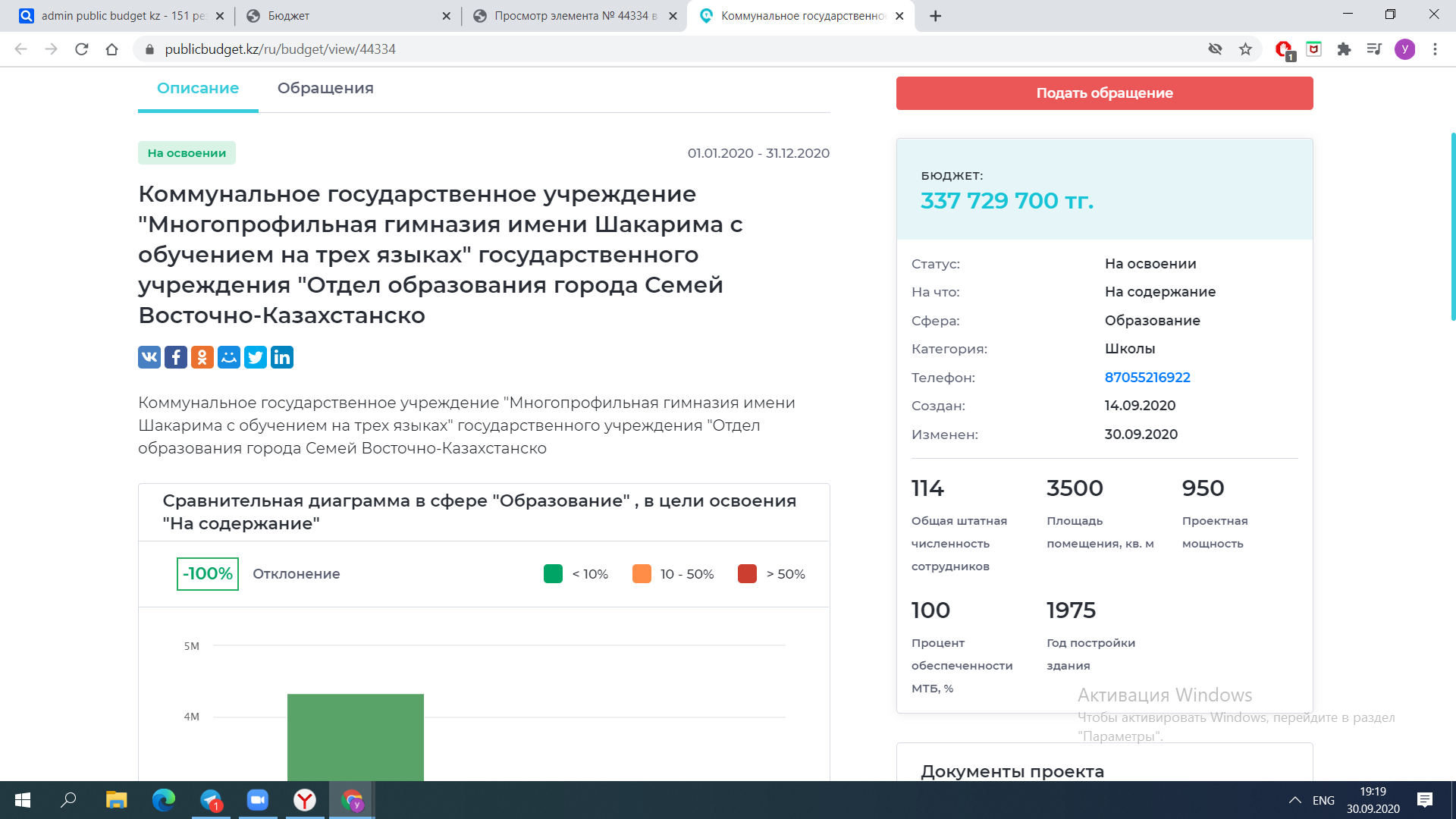Switch to Бюджет browser tab
The image size is (1456, 819).
pyautogui.click(x=341, y=16)
